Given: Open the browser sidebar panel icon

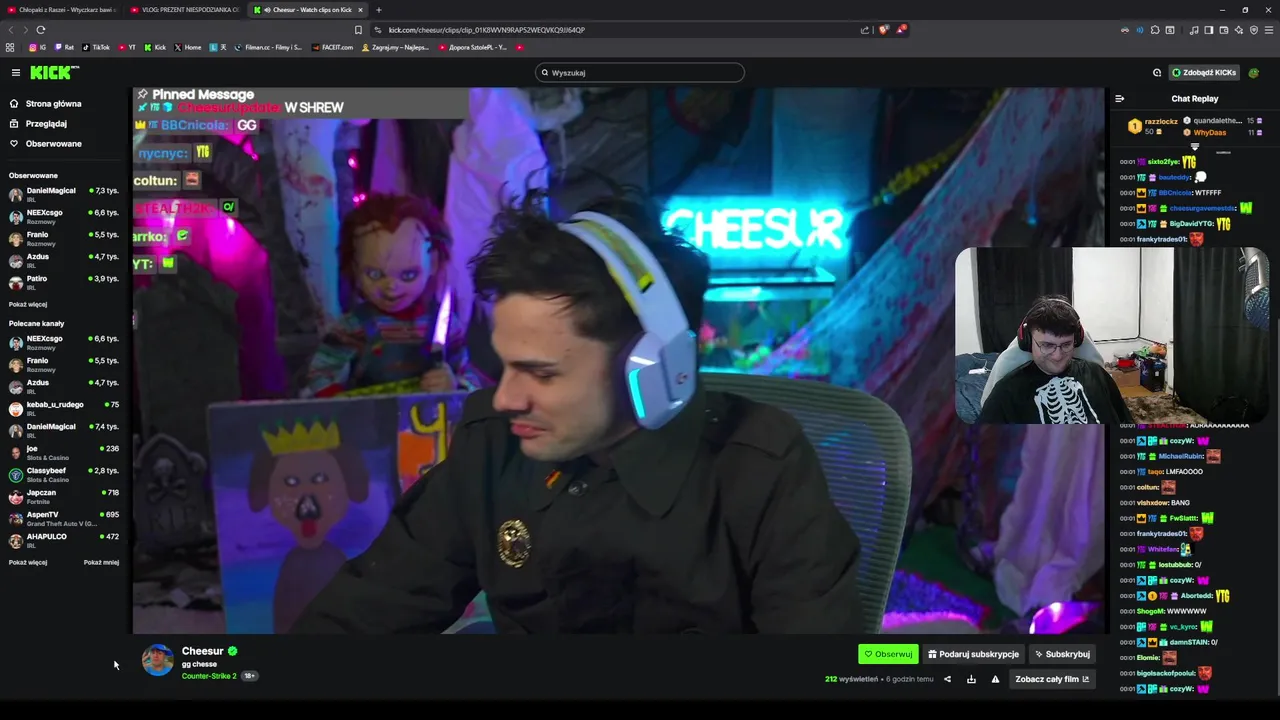Looking at the screenshot, I should pos(1209,30).
